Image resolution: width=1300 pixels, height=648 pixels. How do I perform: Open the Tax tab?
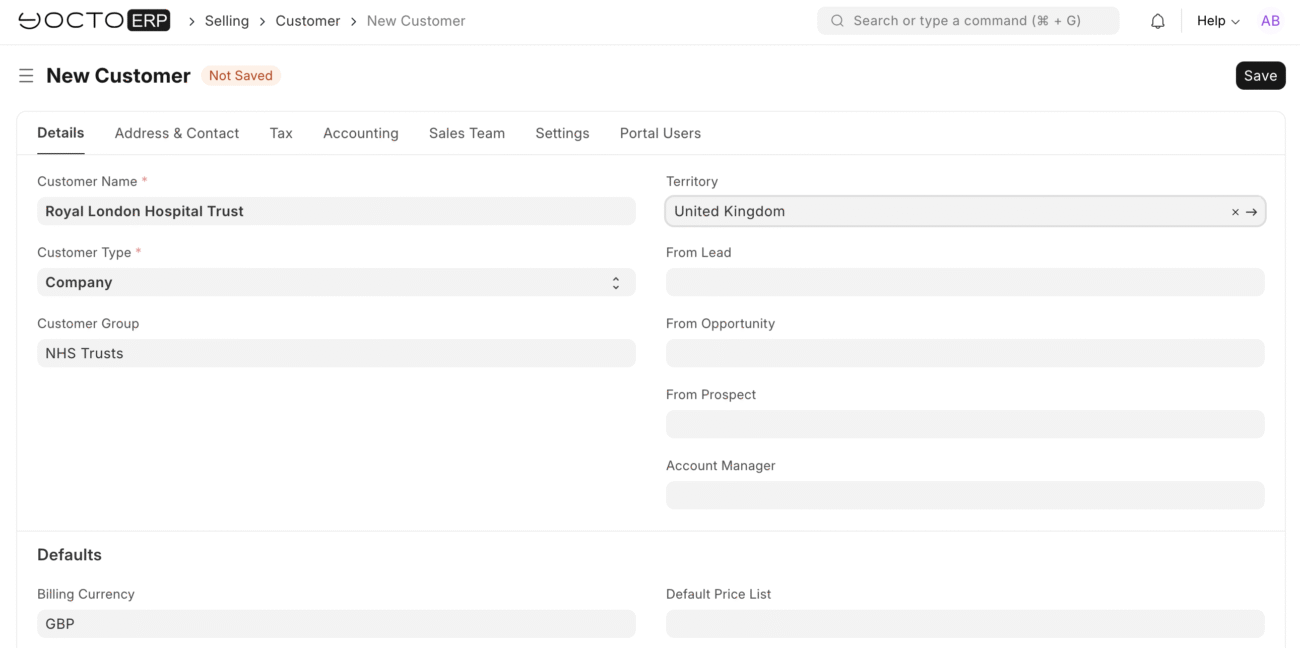click(x=281, y=133)
